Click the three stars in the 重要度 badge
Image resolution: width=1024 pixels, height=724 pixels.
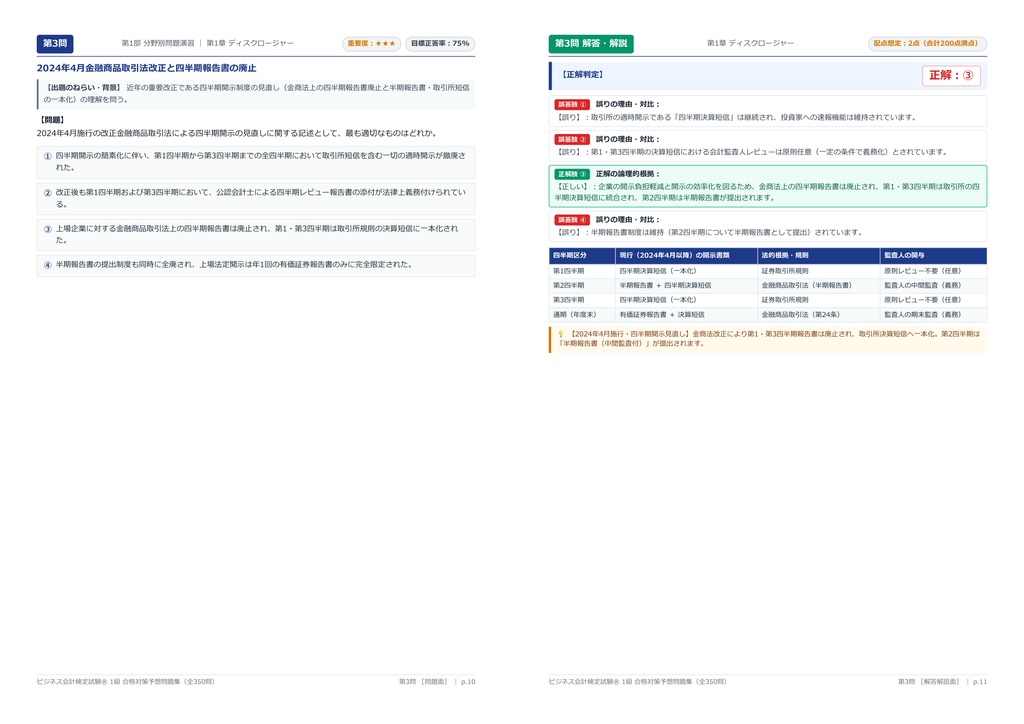[385, 44]
